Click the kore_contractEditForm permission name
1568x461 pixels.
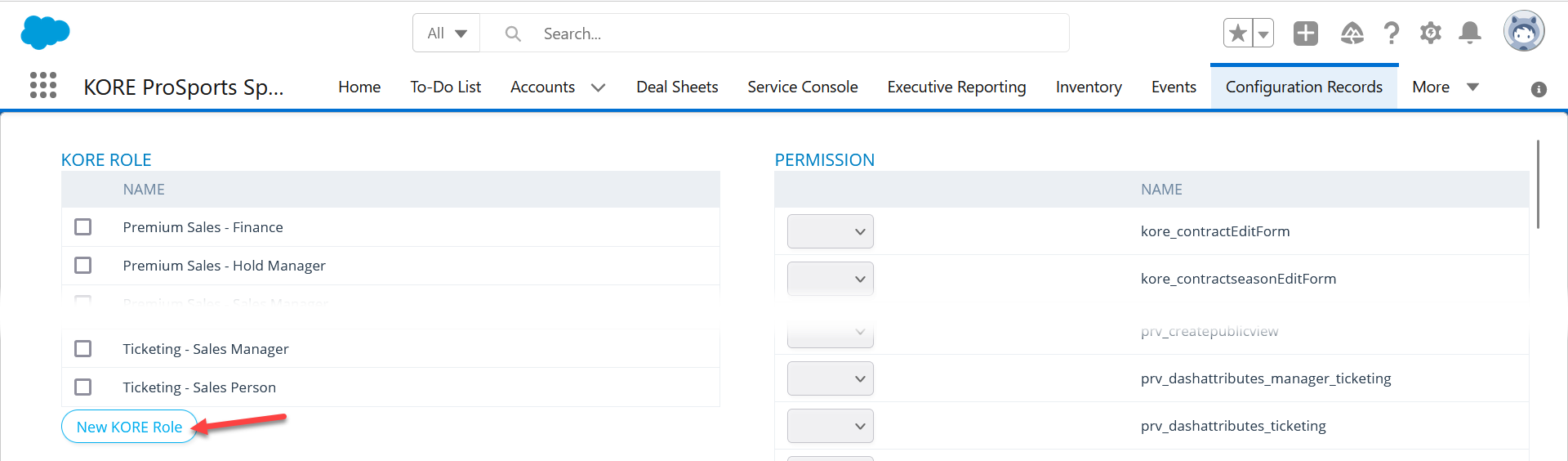(1215, 231)
